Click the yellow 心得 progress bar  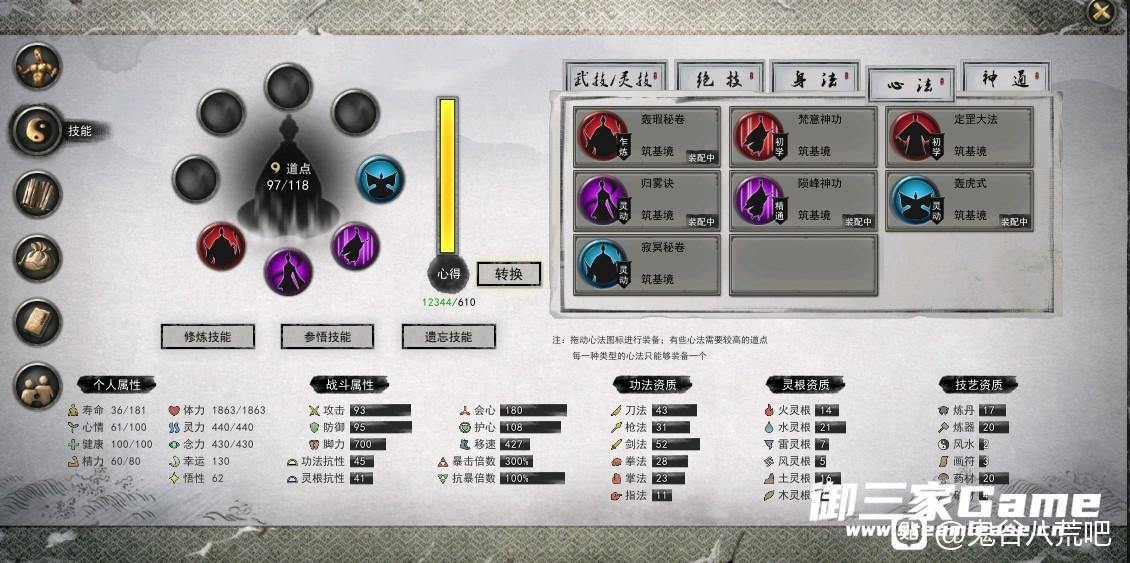(447, 176)
